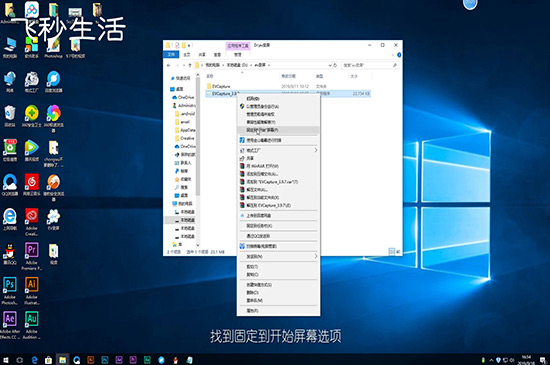The image size is (550, 365).
Task: Click the Windows Start button
Action: pos(6,360)
